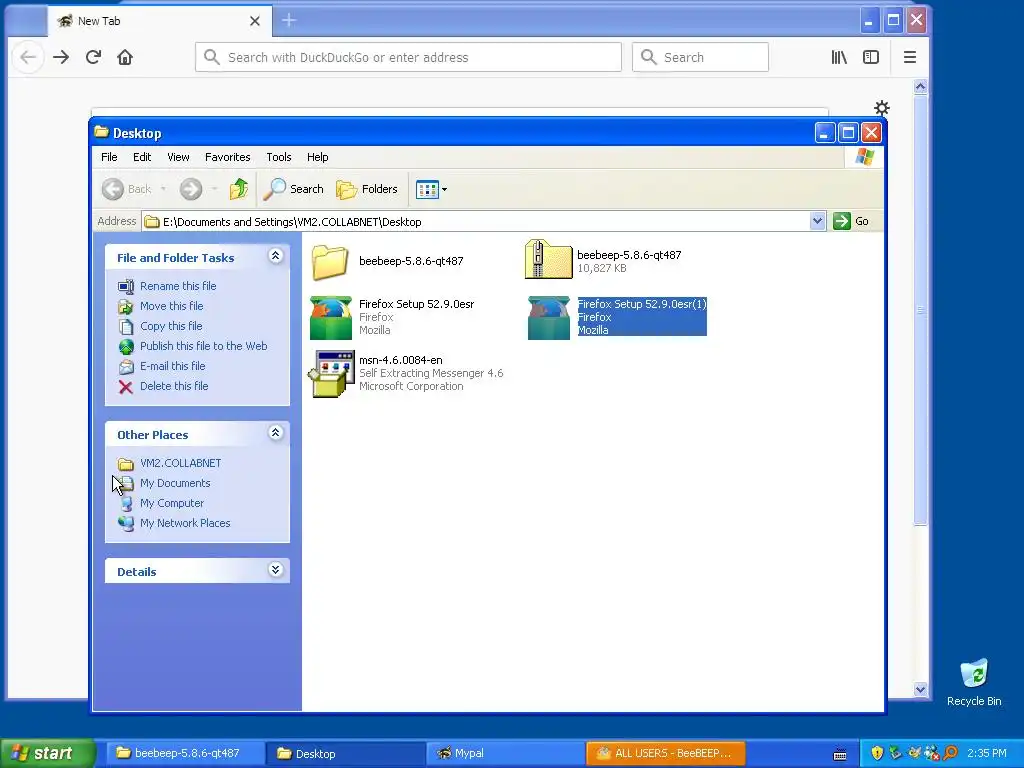The height and width of the screenshot is (768, 1024).
Task: Click the browser scrollbar up arrow
Action: click(920, 87)
